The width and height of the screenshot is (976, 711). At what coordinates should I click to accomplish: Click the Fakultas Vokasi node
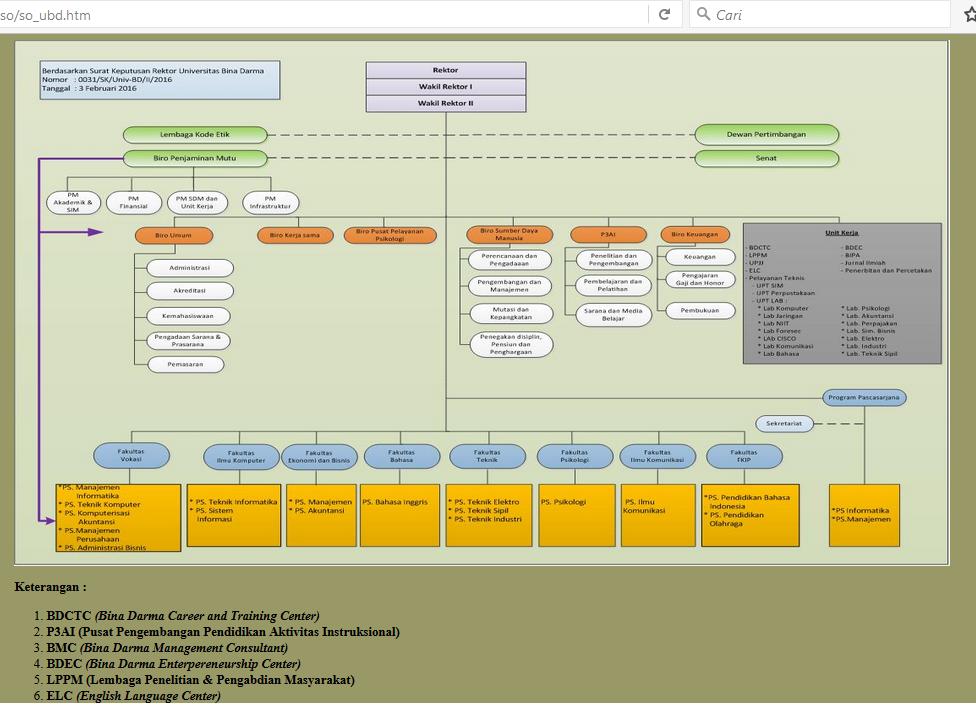coord(131,455)
